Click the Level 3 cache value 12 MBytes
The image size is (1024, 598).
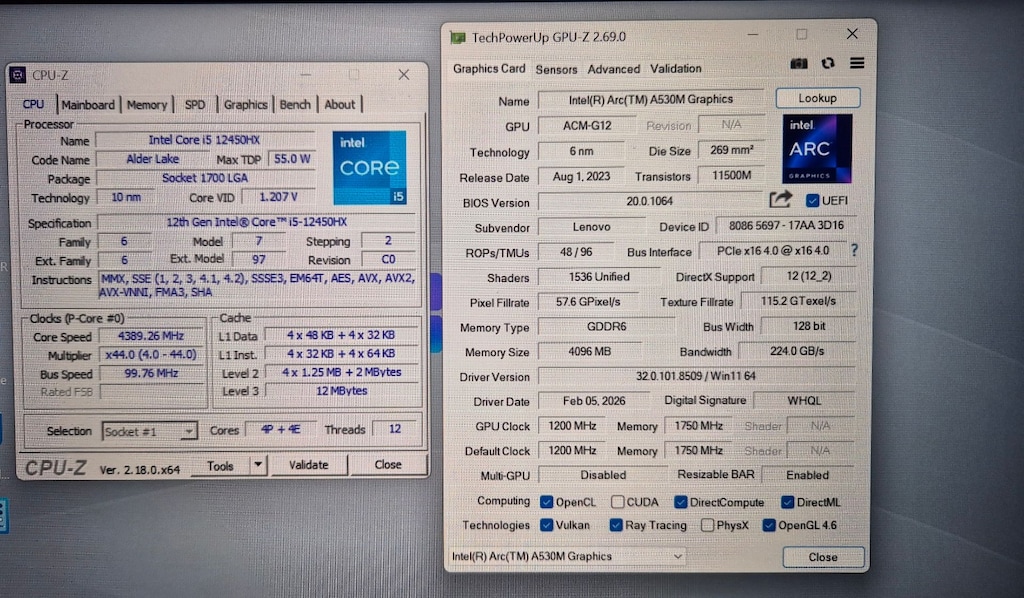(342, 390)
